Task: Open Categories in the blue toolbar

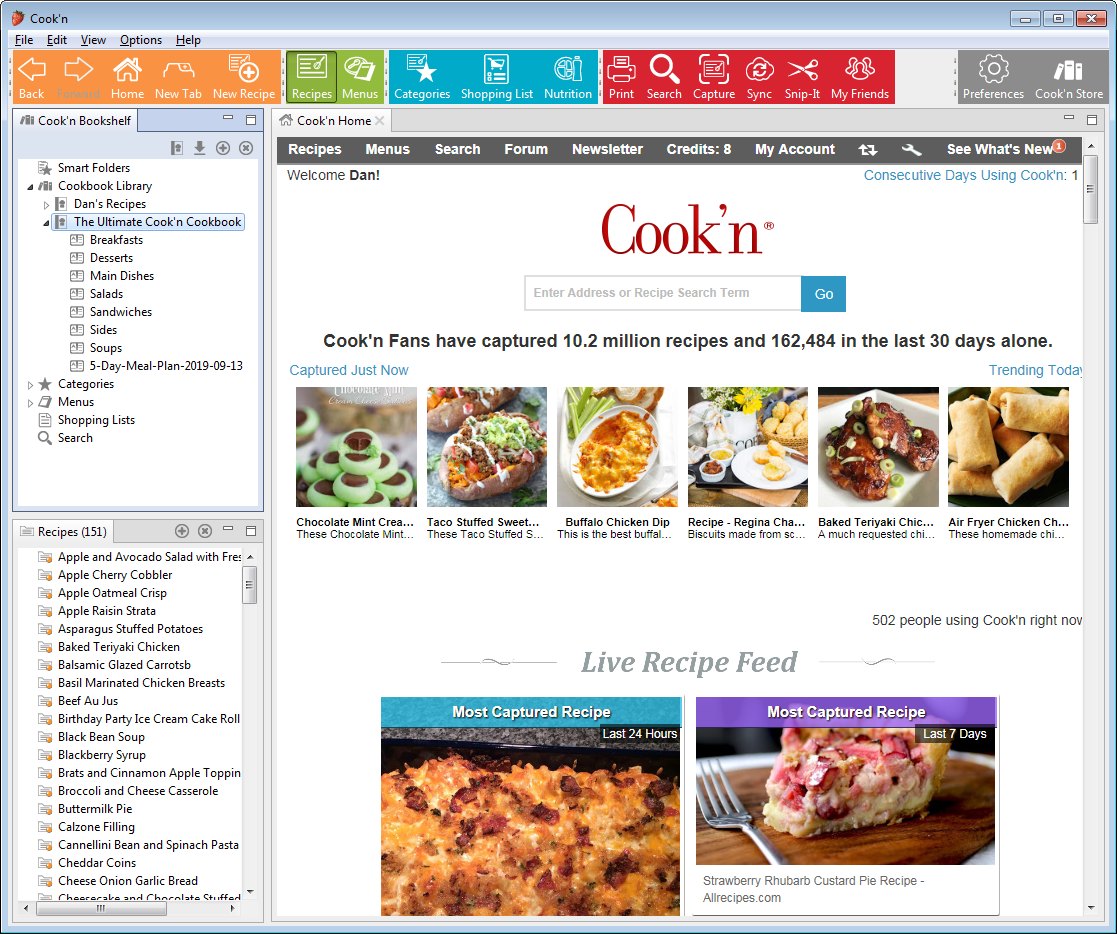Action: click(x=422, y=78)
